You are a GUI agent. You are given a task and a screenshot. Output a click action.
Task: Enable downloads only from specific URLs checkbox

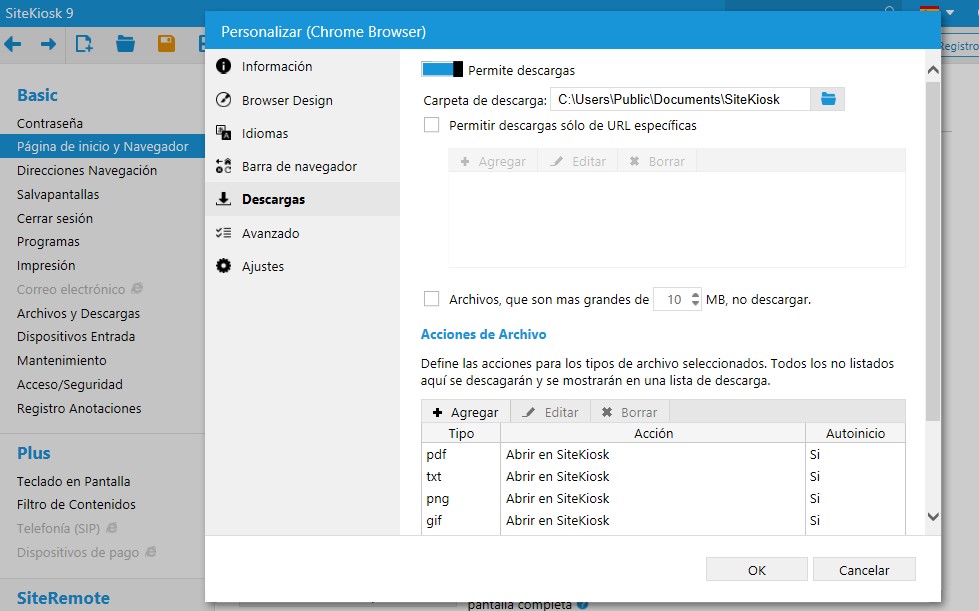point(432,126)
